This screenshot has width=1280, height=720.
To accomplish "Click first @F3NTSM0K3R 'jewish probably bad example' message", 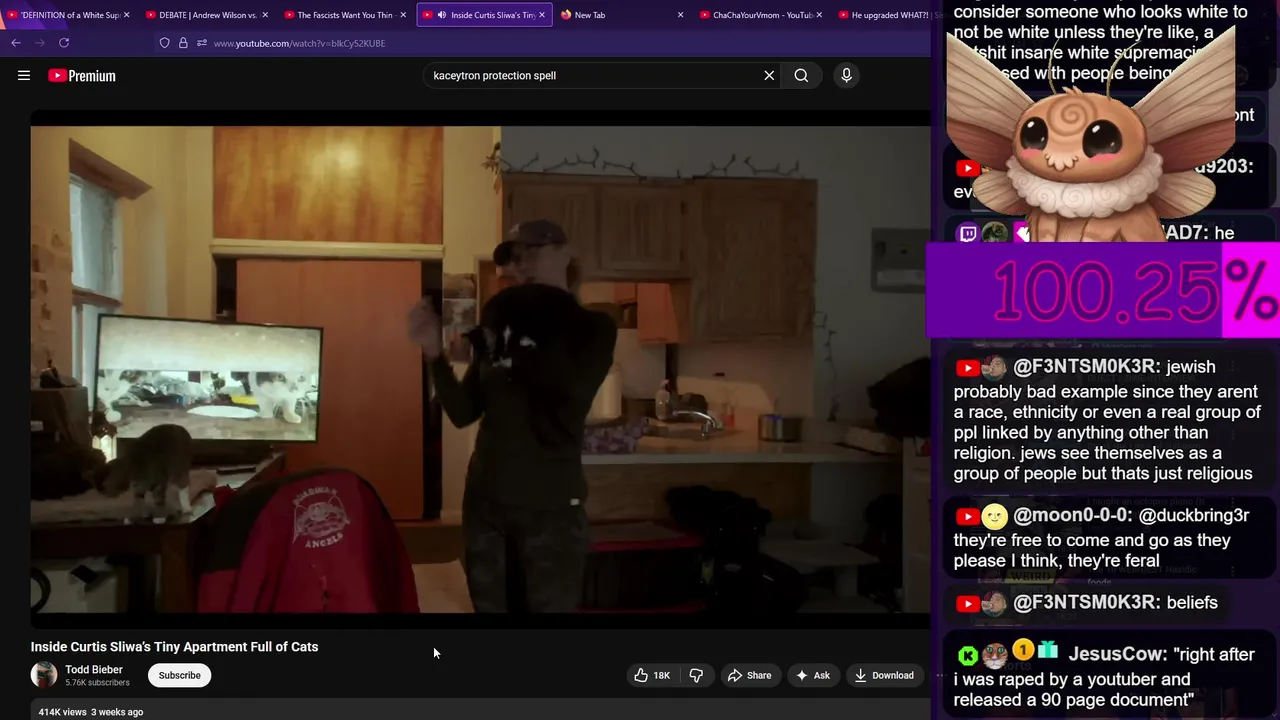I will click(x=1107, y=420).
